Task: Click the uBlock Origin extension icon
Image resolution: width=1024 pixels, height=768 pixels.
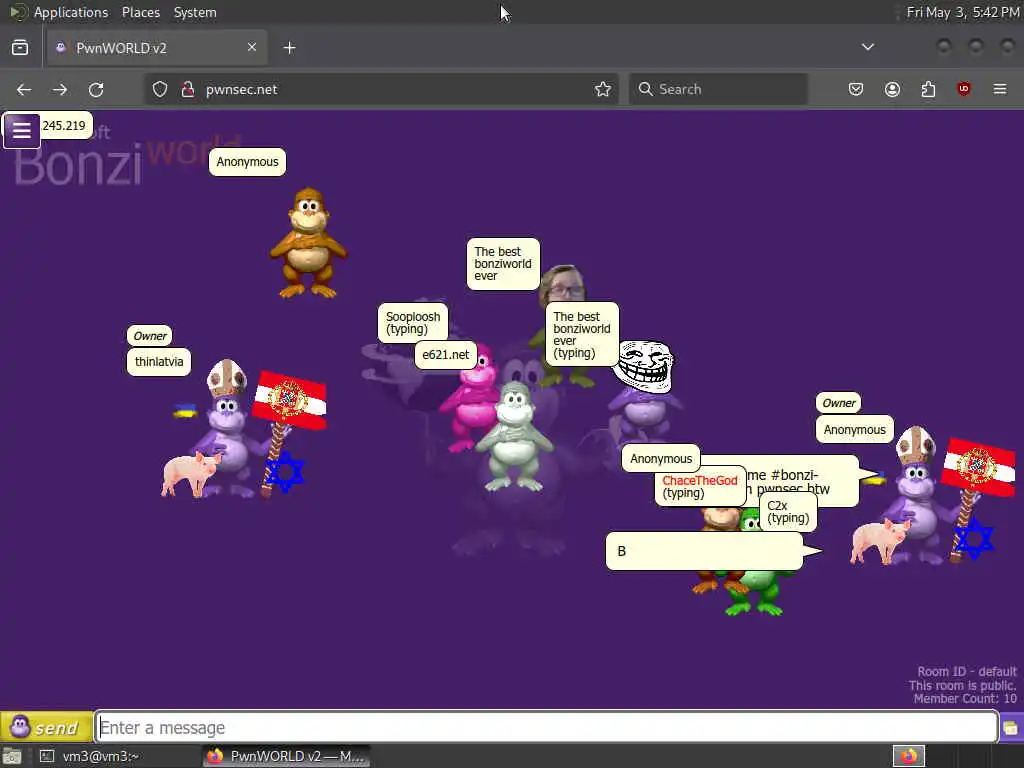Action: tap(964, 89)
